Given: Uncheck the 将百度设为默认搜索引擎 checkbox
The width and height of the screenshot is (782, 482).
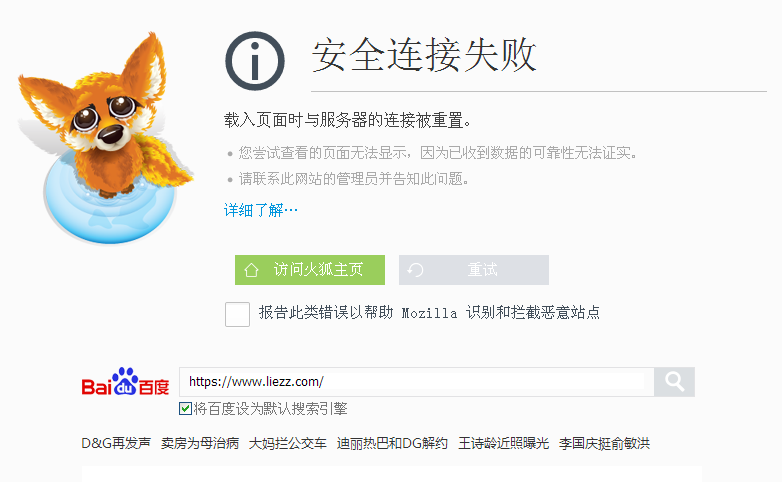Looking at the screenshot, I should tap(185, 409).
